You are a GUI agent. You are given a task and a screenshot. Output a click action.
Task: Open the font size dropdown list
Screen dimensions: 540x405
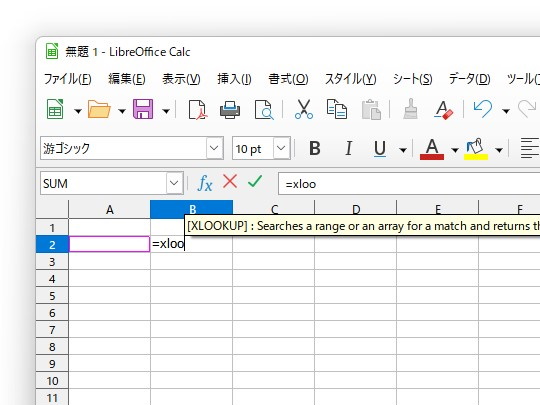click(281, 148)
